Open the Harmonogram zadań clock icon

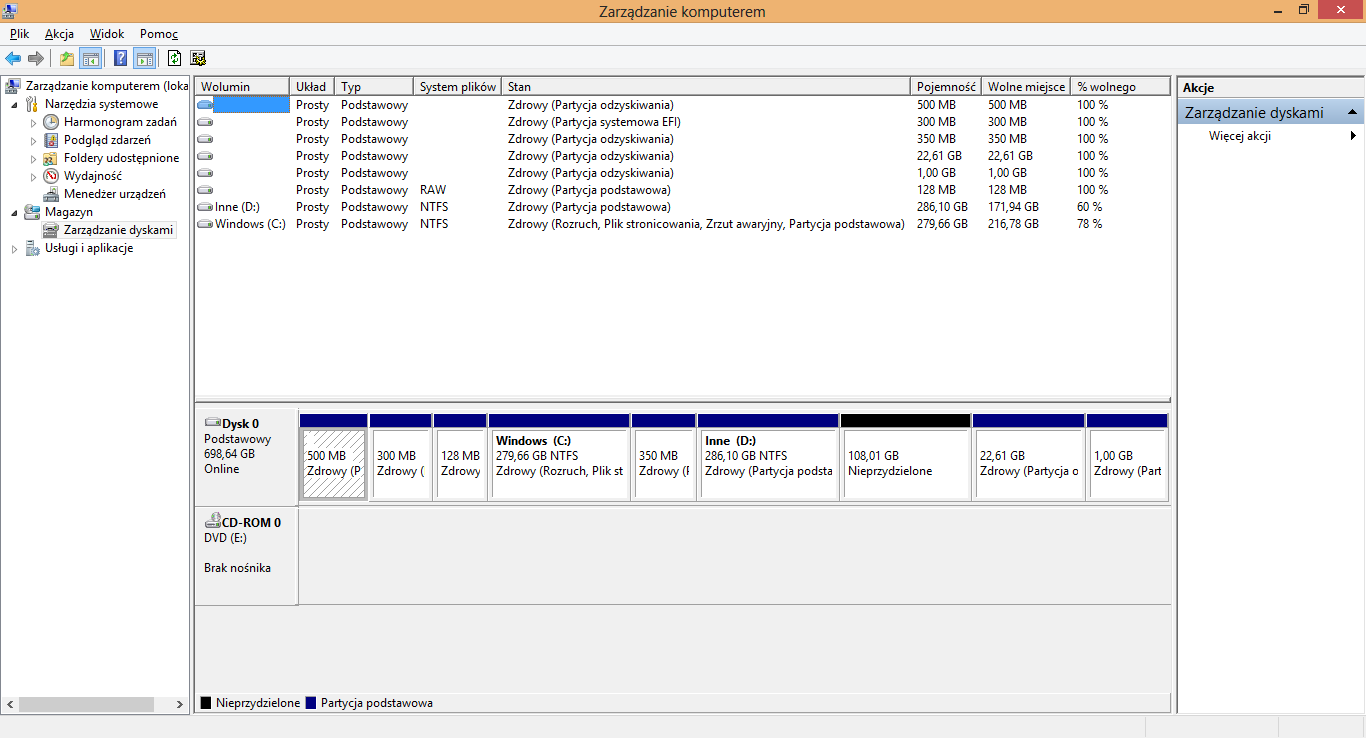[x=51, y=122]
